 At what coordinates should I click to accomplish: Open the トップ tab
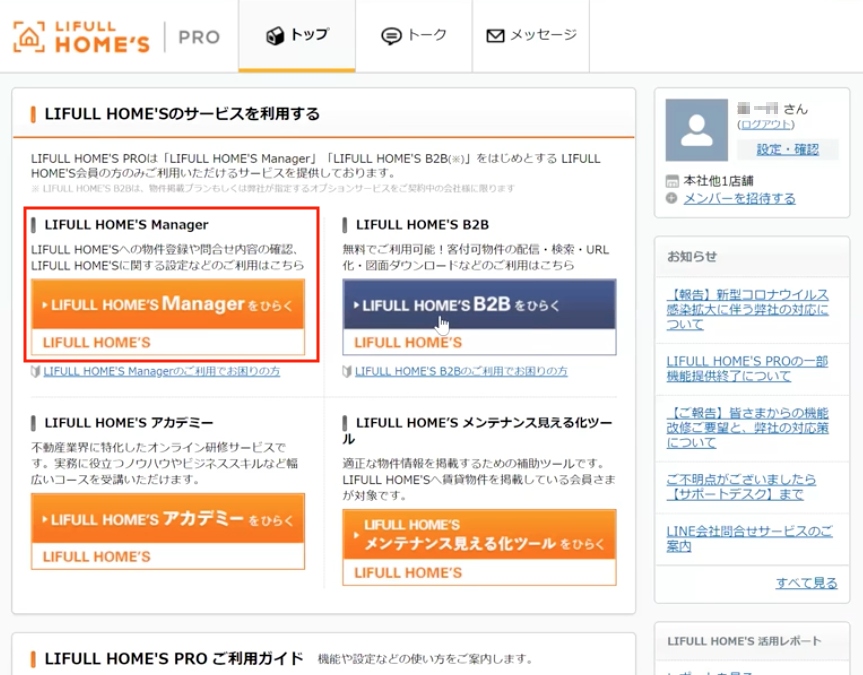297,36
